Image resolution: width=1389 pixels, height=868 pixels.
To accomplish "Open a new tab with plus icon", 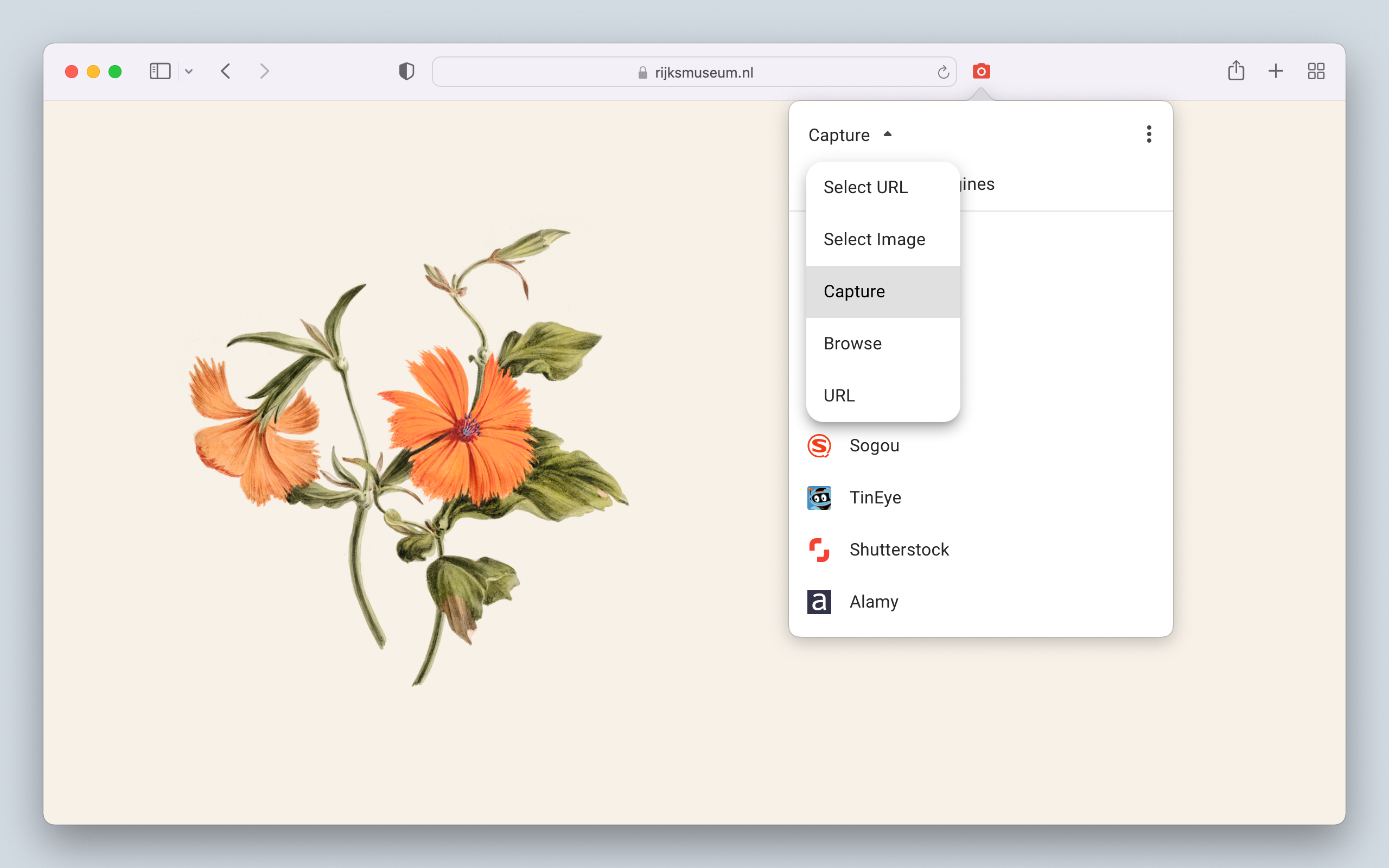I will click(x=1276, y=71).
